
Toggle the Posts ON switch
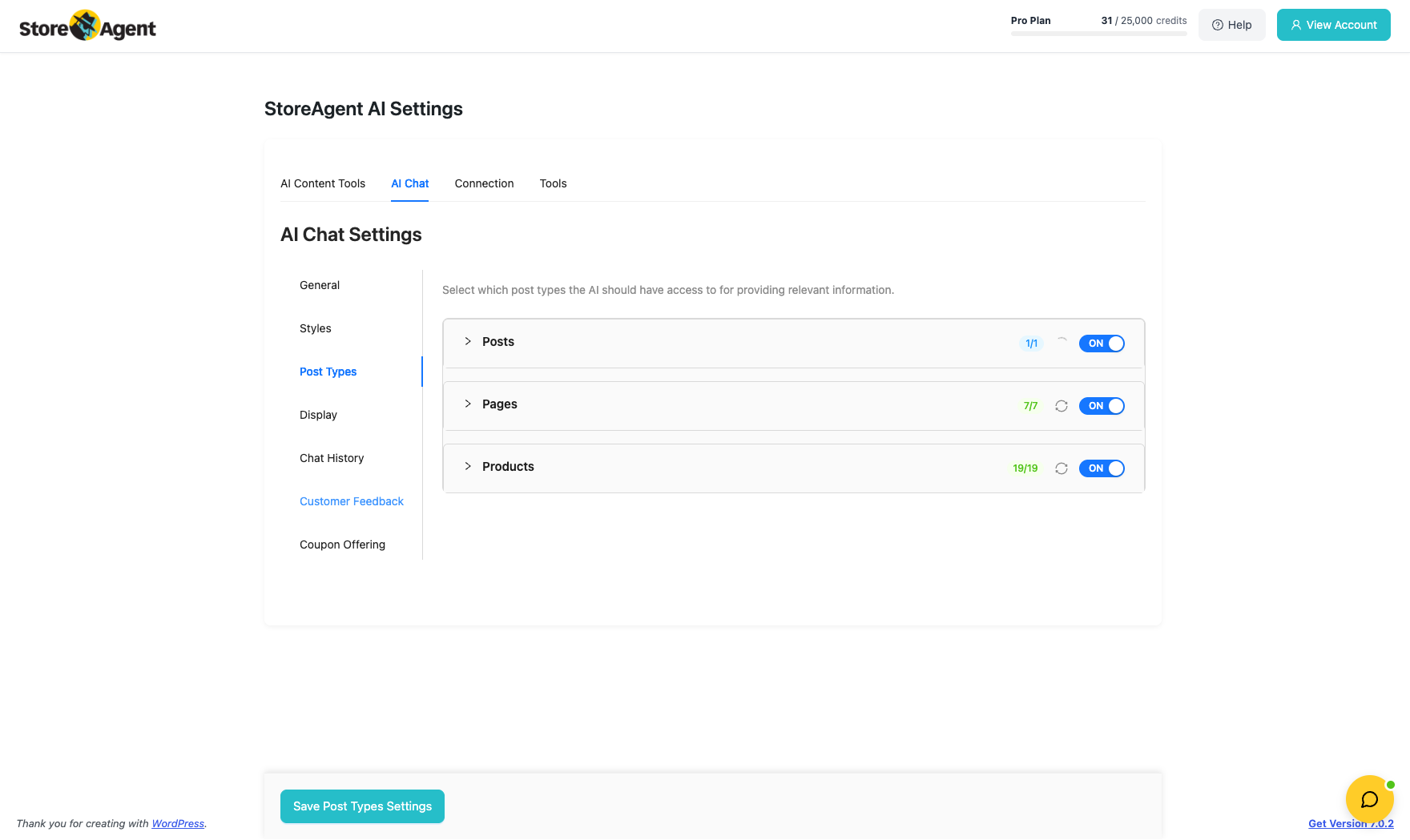1102,344
